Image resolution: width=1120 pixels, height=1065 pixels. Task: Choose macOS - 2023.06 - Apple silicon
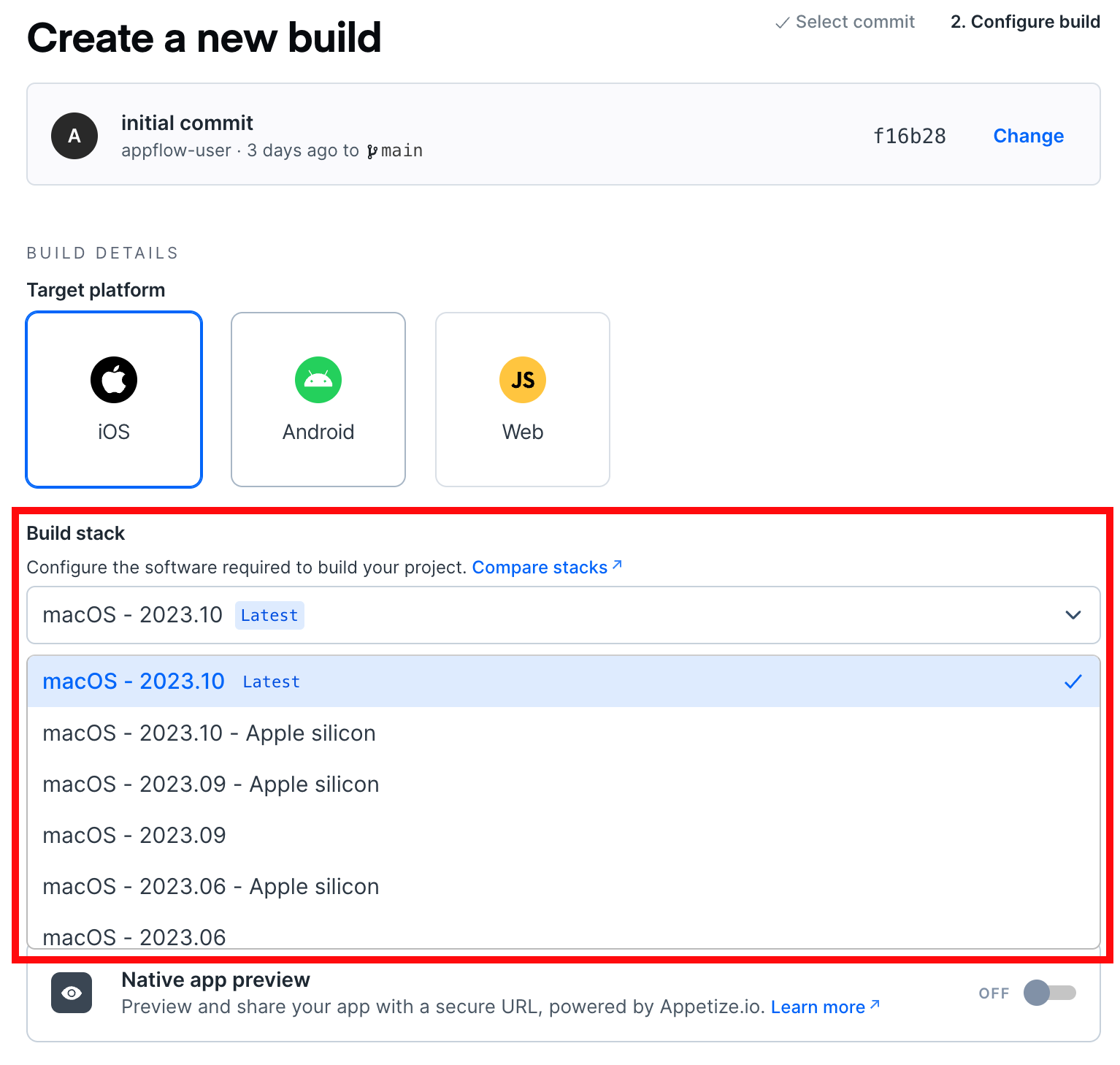coord(564,886)
